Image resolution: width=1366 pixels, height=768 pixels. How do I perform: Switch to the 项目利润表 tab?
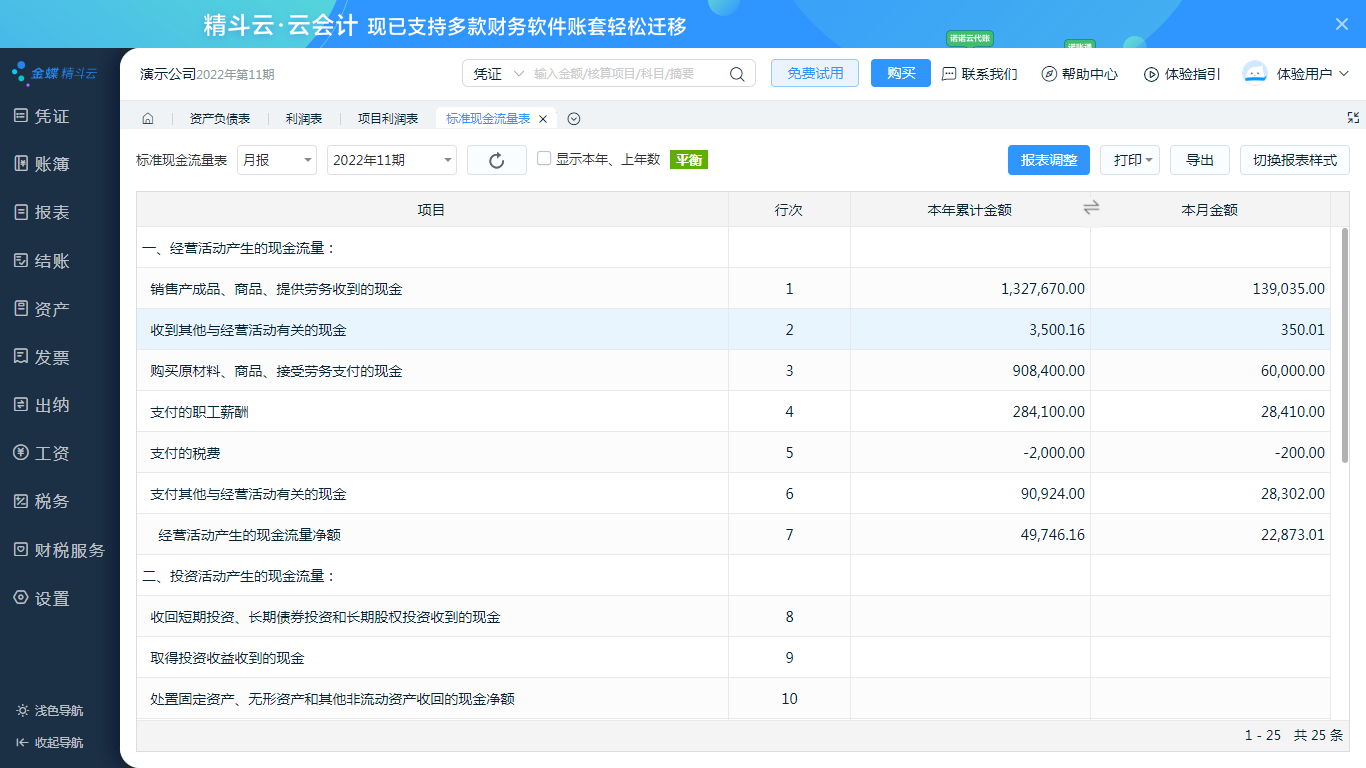(x=388, y=118)
